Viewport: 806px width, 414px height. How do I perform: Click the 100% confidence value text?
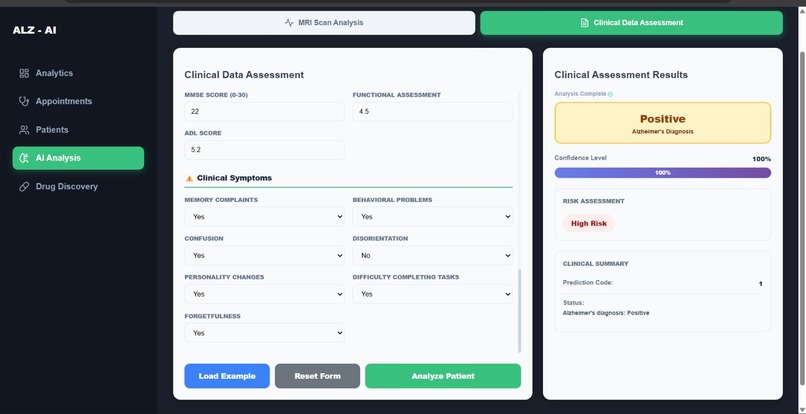[762, 159]
